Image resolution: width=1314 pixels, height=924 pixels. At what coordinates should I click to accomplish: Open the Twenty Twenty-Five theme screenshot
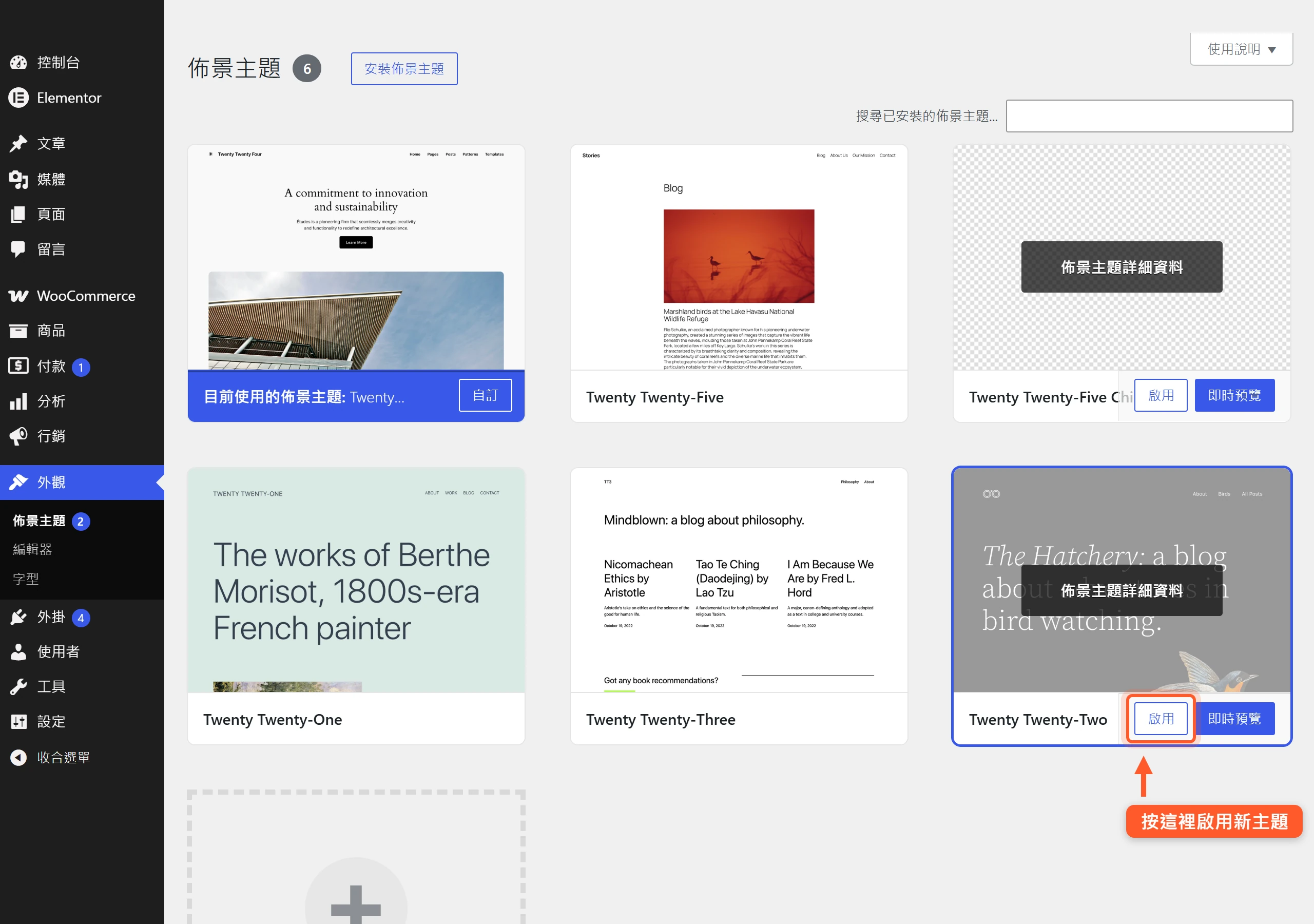pyautogui.click(x=739, y=257)
